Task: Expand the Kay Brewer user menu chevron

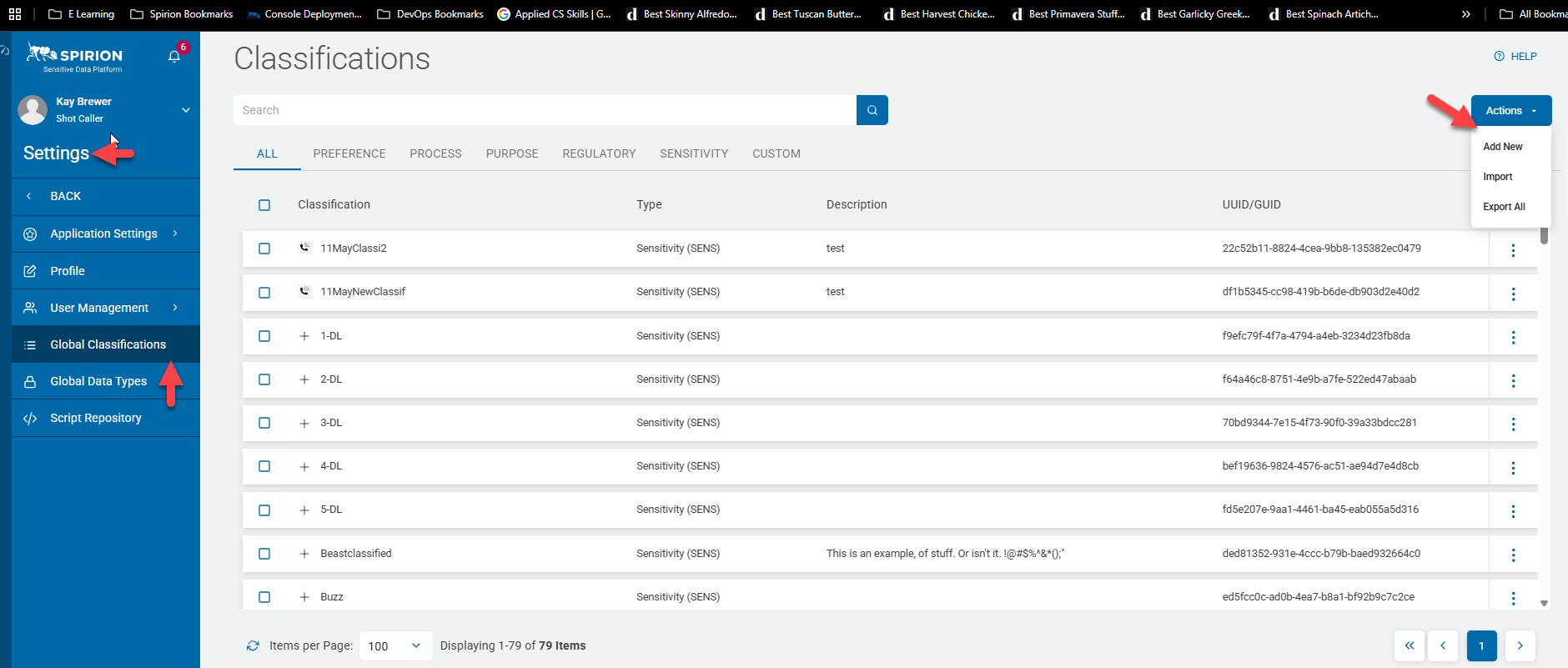Action: 186,110
